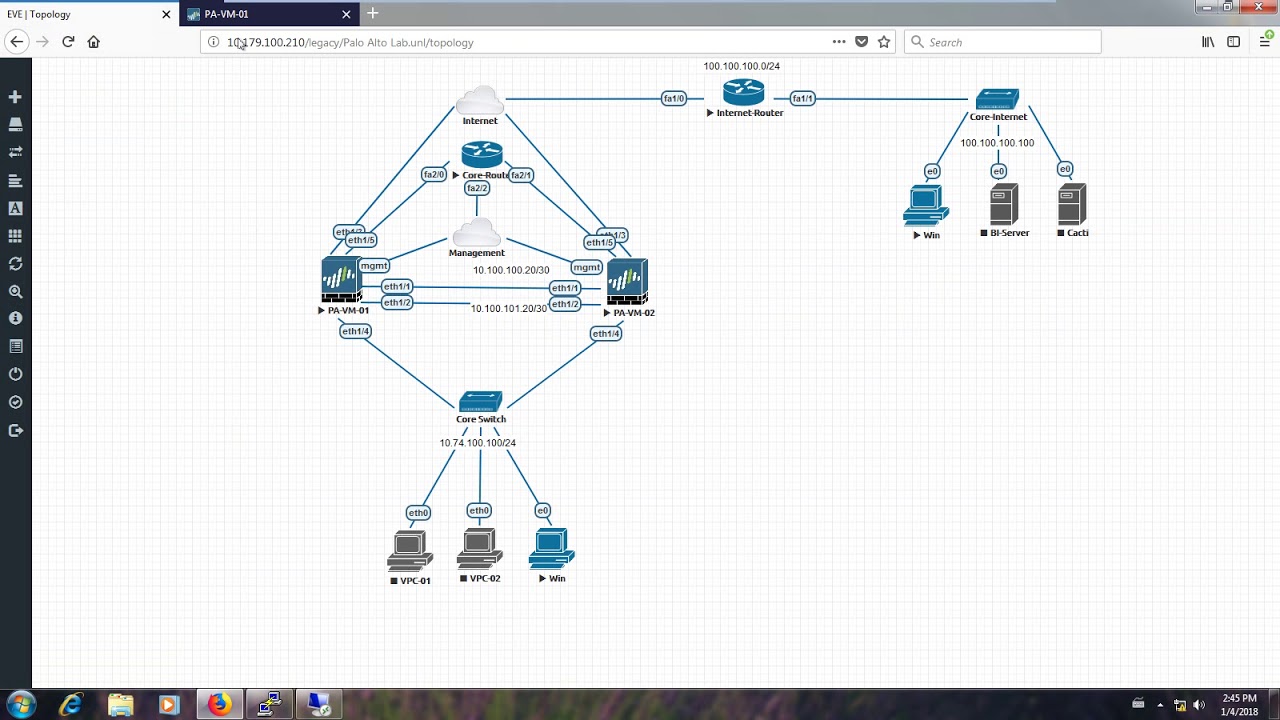Image resolution: width=1280 pixels, height=720 pixels.
Task: Open the More actions grid sidebar icon
Action: coord(15,236)
